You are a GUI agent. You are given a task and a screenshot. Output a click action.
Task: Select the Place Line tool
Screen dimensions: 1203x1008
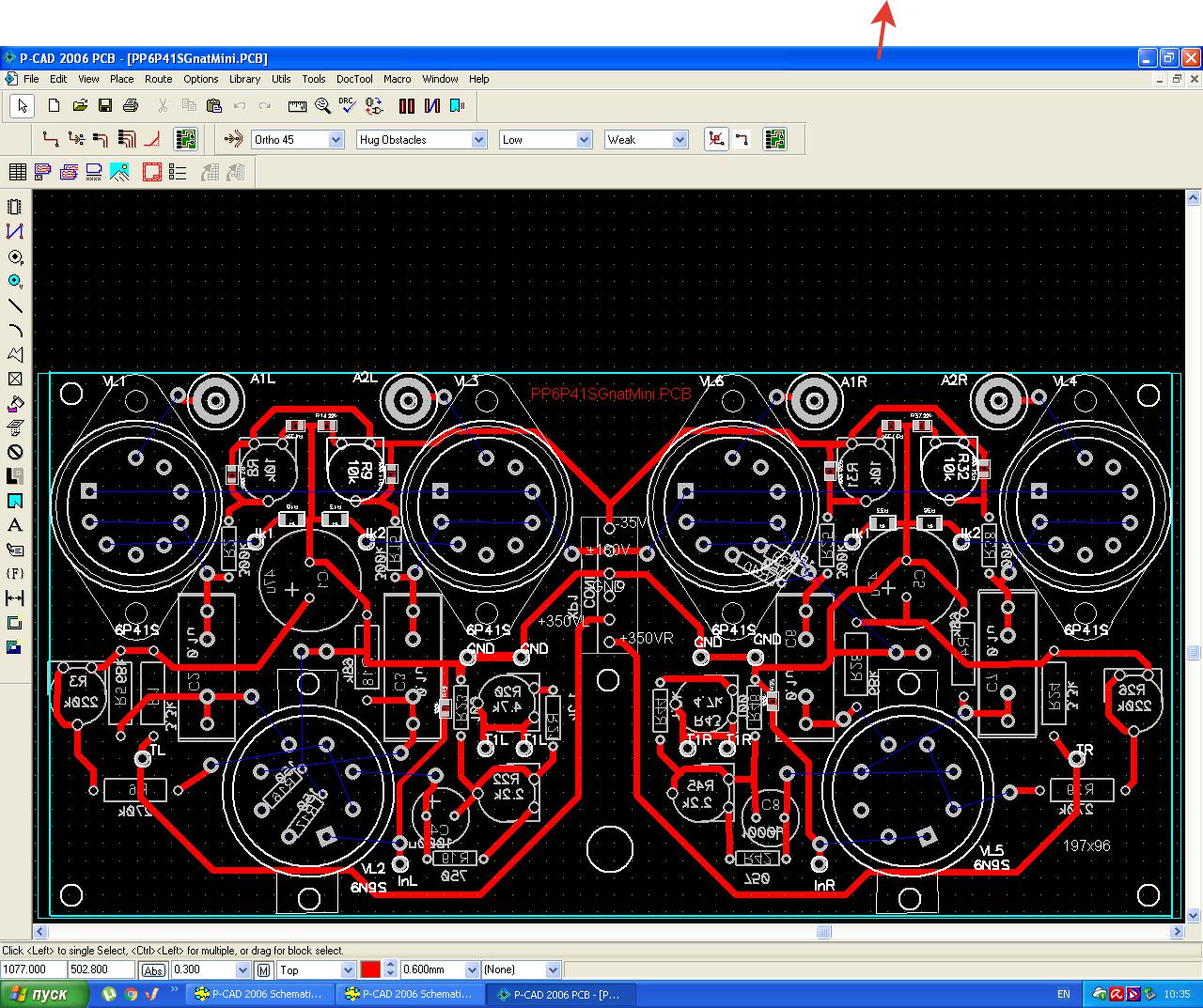click(14, 305)
